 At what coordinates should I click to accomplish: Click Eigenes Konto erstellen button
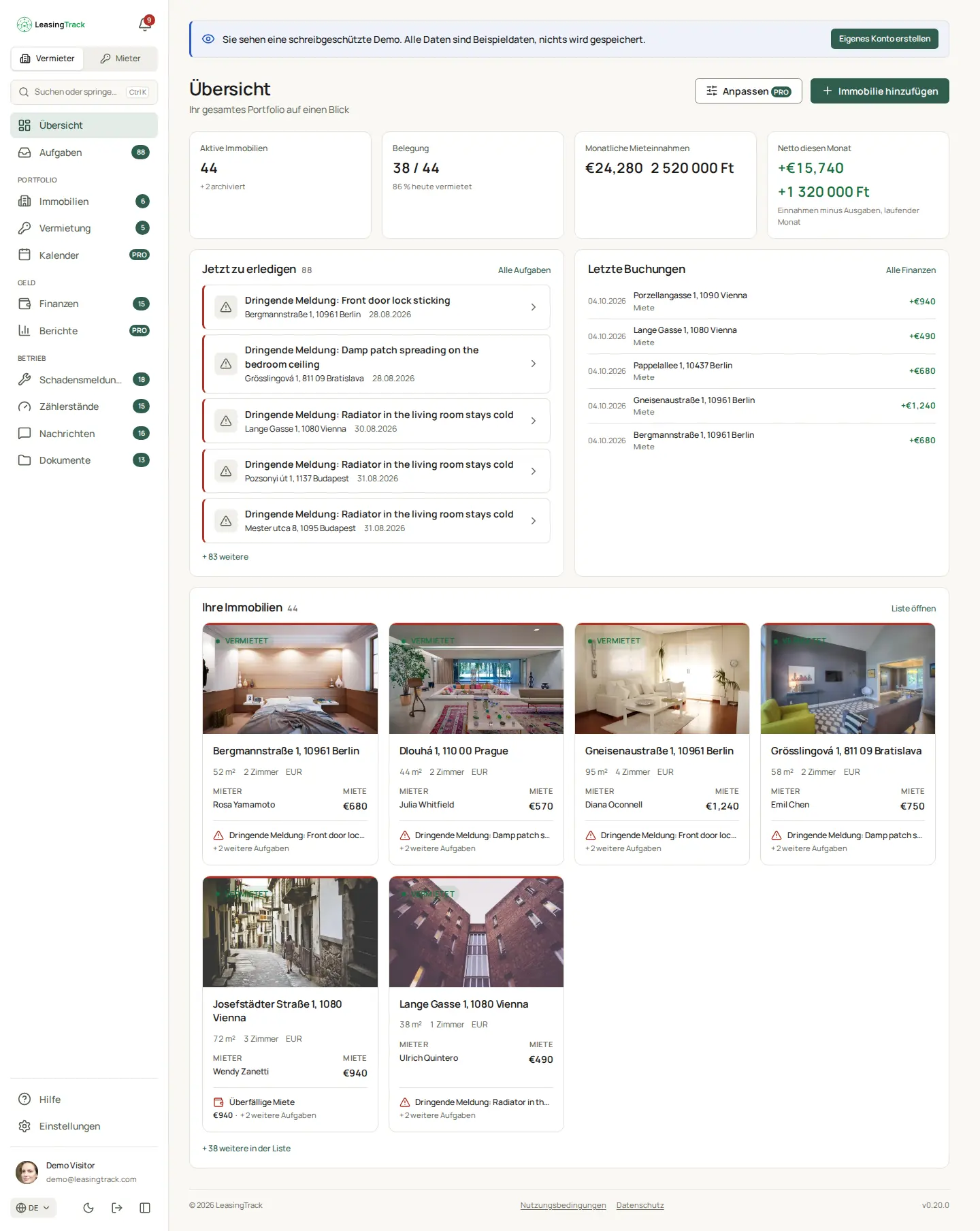click(885, 39)
